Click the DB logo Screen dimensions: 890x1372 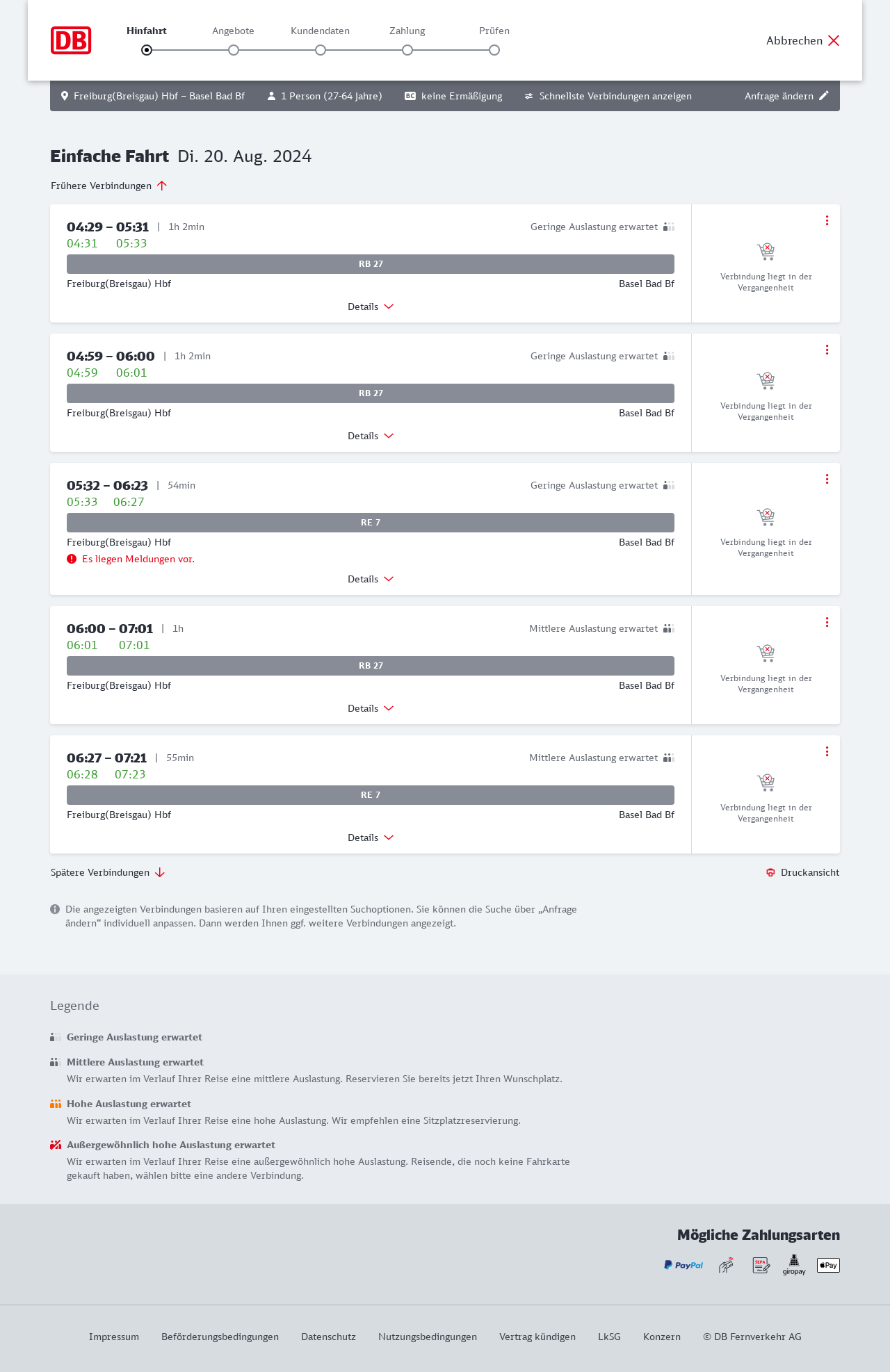click(71, 40)
